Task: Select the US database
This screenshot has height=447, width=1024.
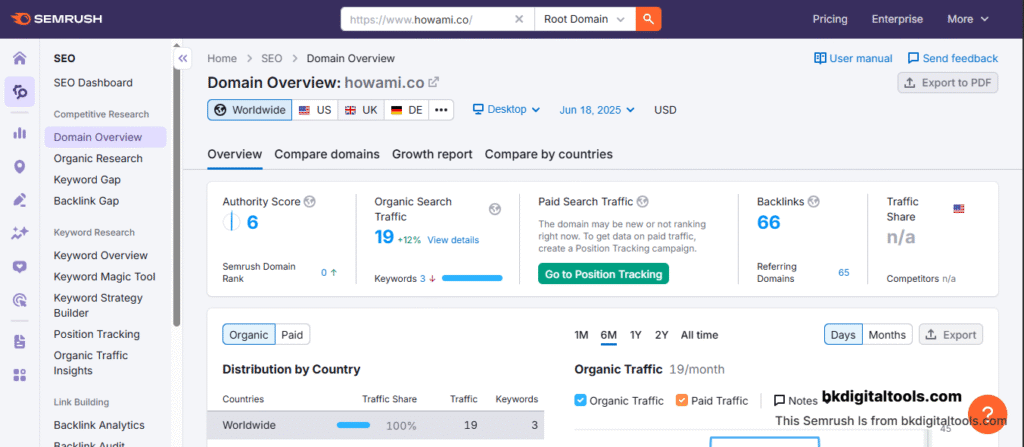Action: pos(315,110)
